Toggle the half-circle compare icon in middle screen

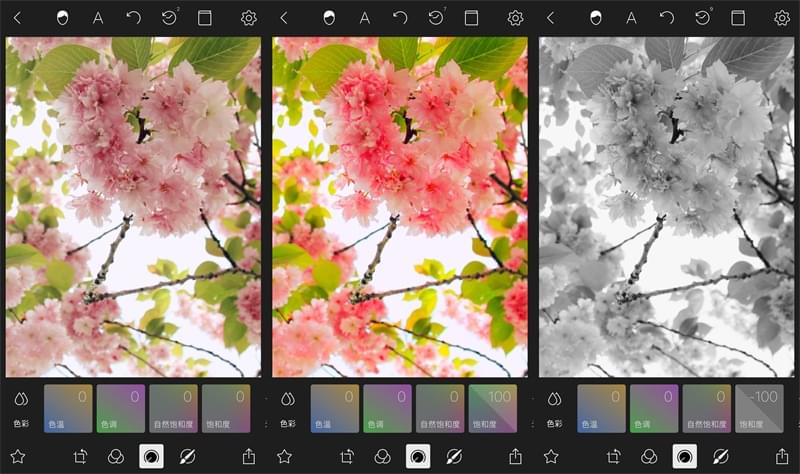point(330,18)
